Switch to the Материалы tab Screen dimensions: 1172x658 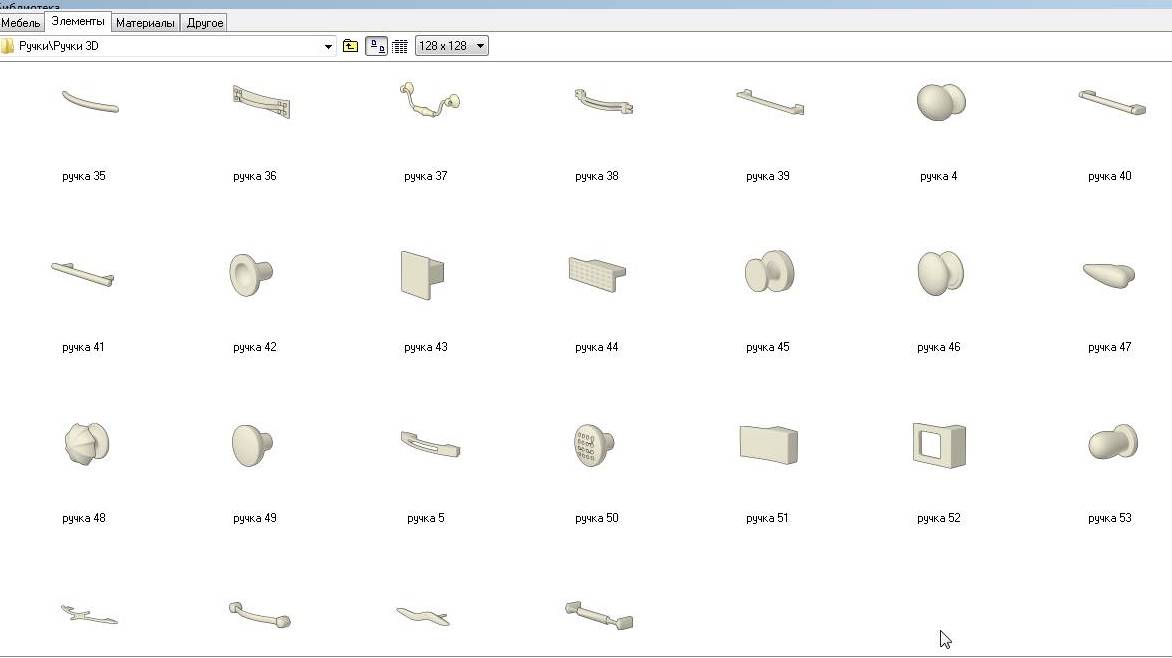click(145, 22)
